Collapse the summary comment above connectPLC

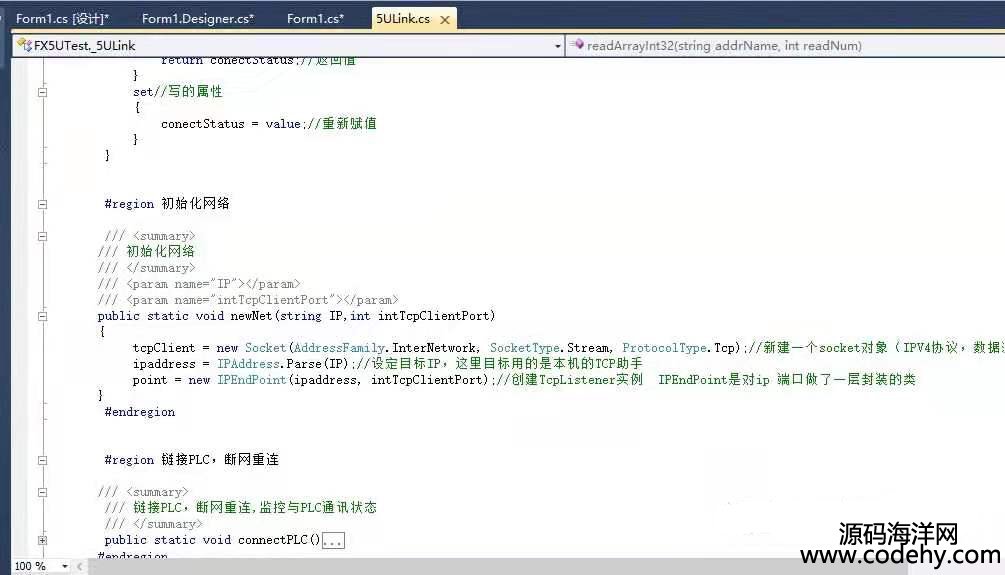click(x=42, y=492)
